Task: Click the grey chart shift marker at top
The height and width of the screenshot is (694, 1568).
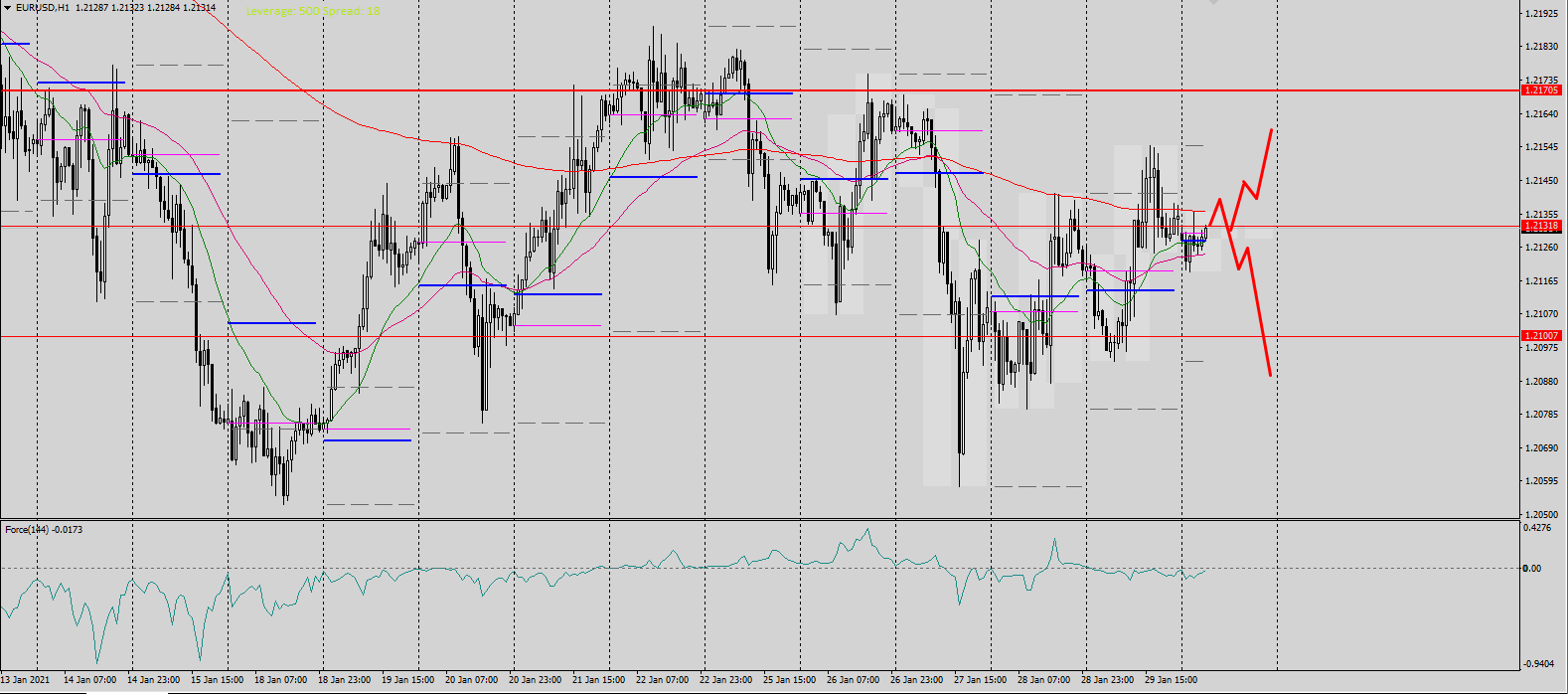Action: pos(1212,3)
